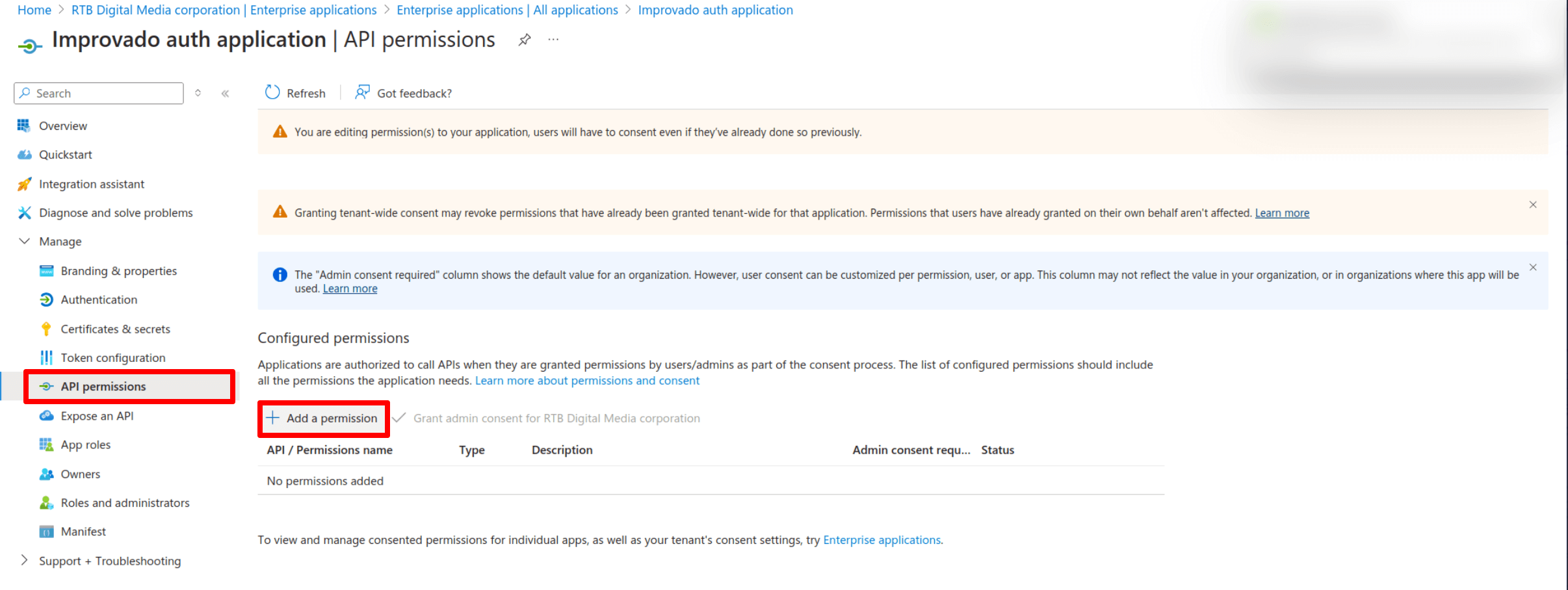Close the Admin consent required info banner
Screen dimensions: 1568x590
point(1533,268)
